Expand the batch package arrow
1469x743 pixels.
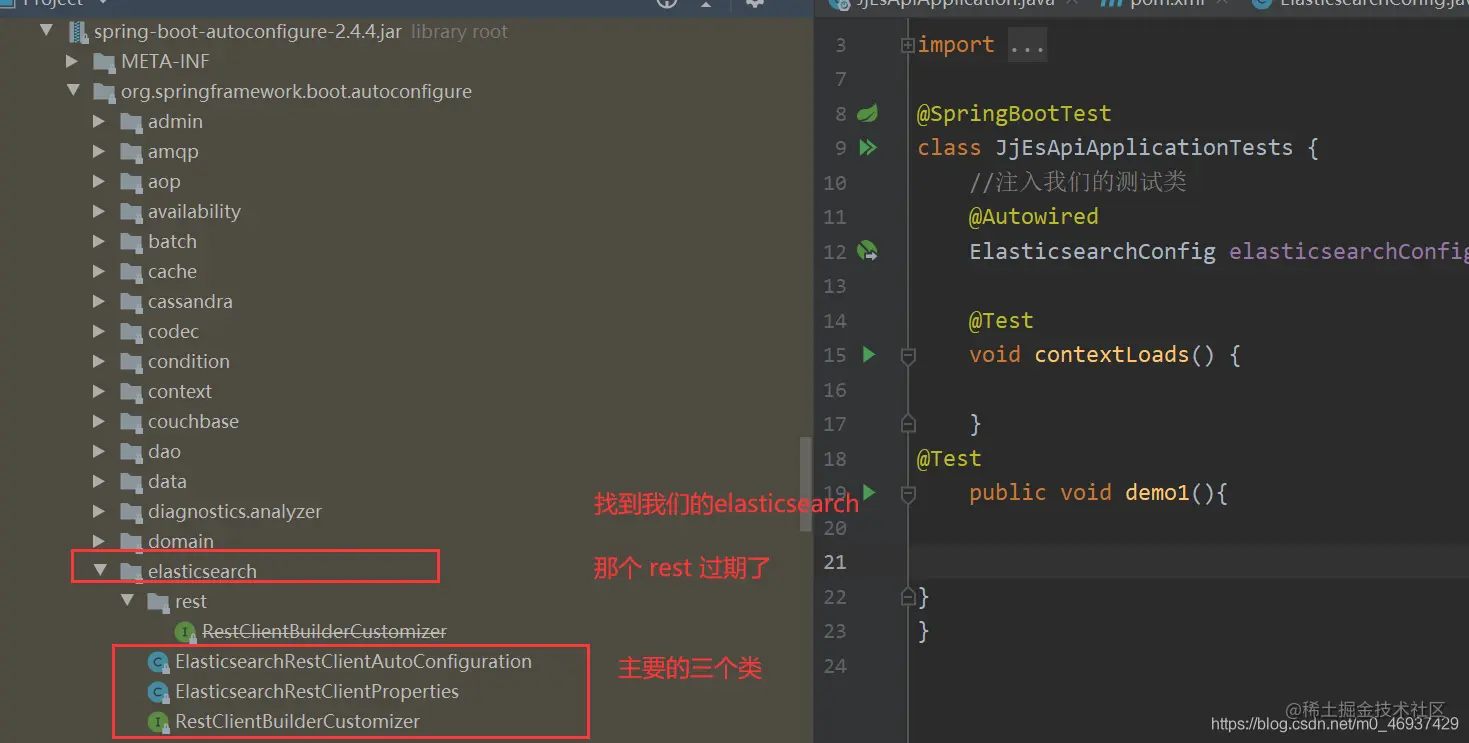[x=99, y=241]
